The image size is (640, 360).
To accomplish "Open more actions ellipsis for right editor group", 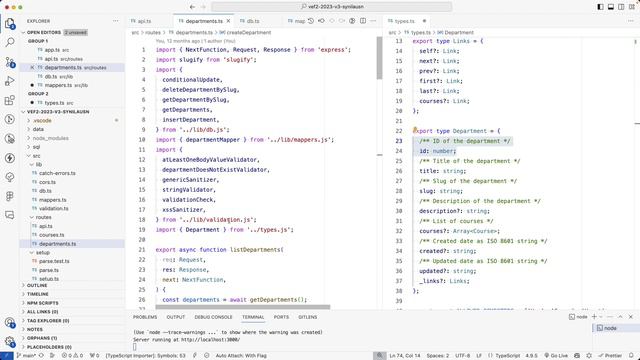I will click(631, 21).
